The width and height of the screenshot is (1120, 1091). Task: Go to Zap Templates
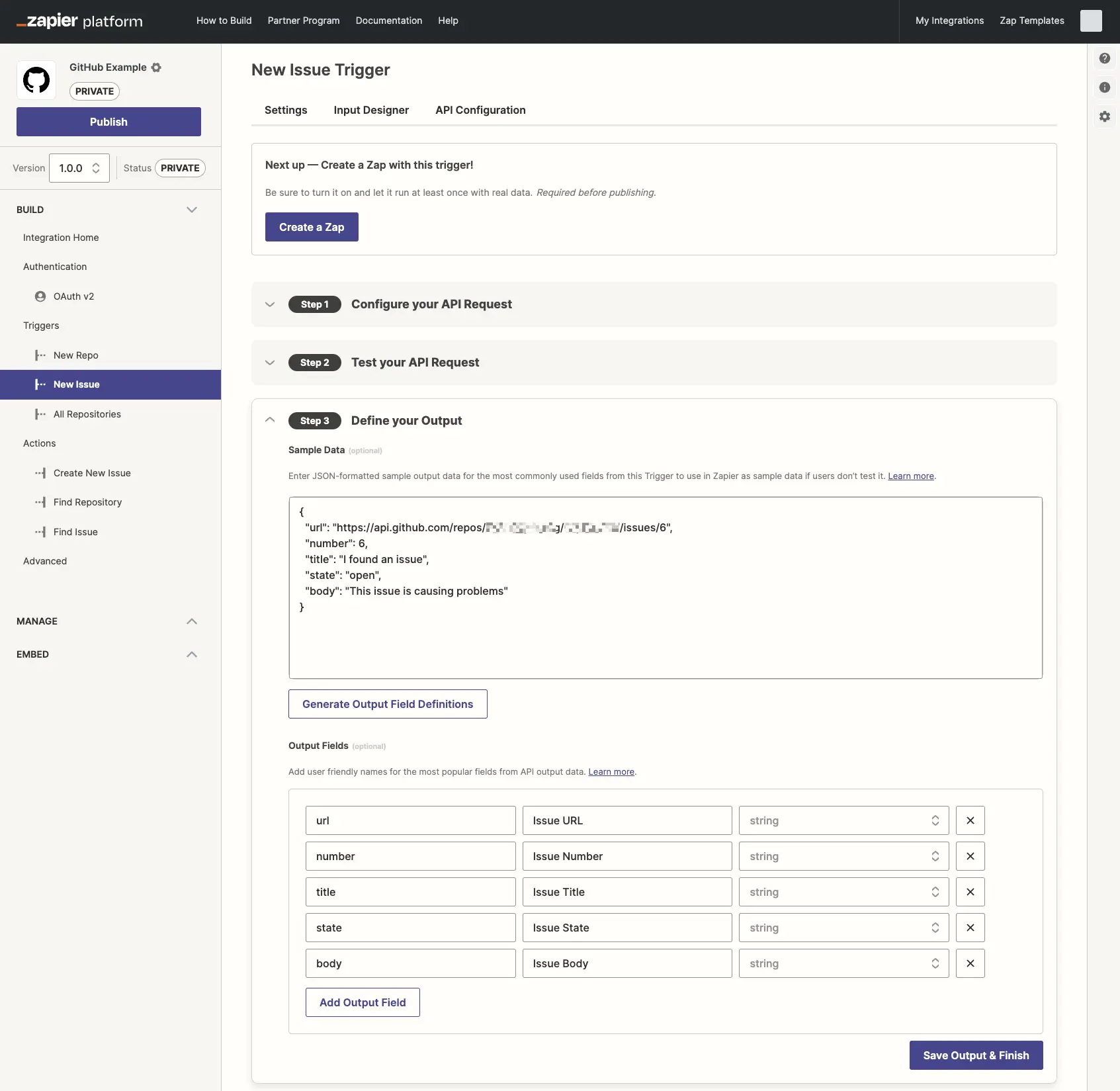coord(1032,21)
